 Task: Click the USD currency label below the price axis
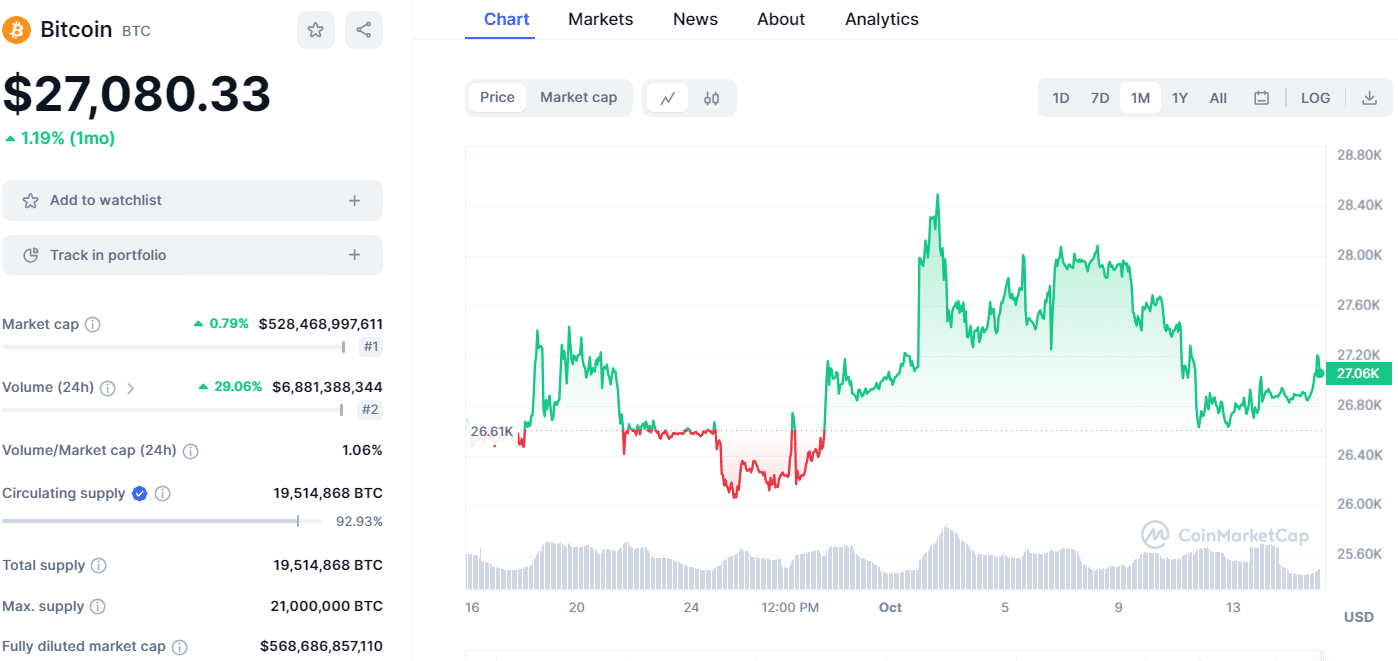coord(1359,617)
